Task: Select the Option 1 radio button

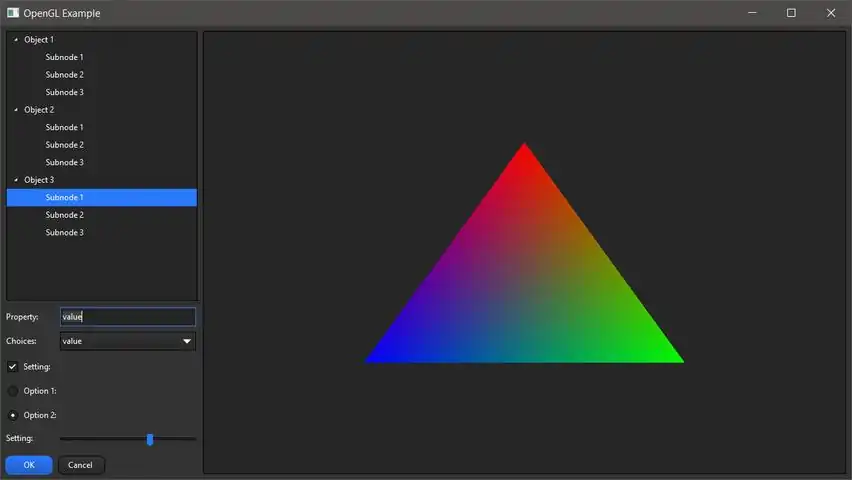Action: 13,391
